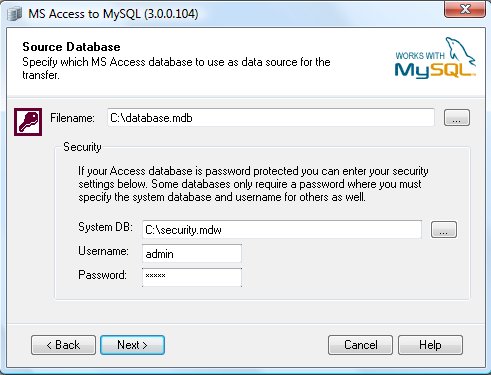Click the MS Access key icon

[28, 122]
